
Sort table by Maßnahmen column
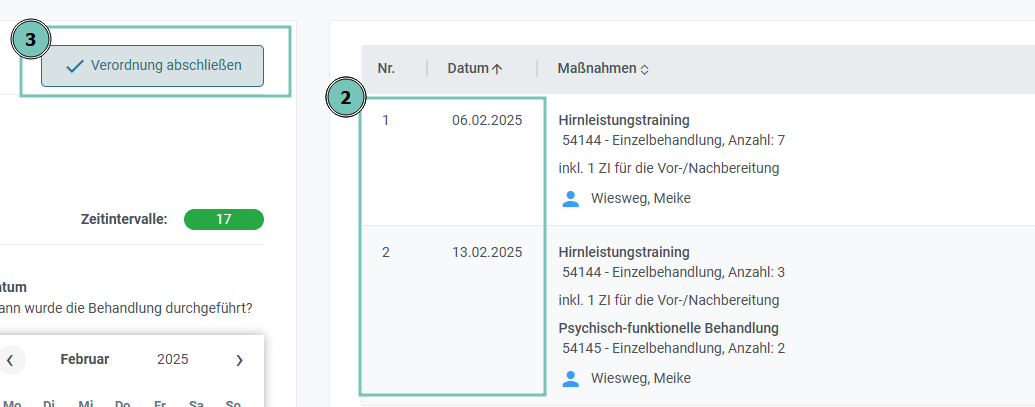(x=603, y=69)
